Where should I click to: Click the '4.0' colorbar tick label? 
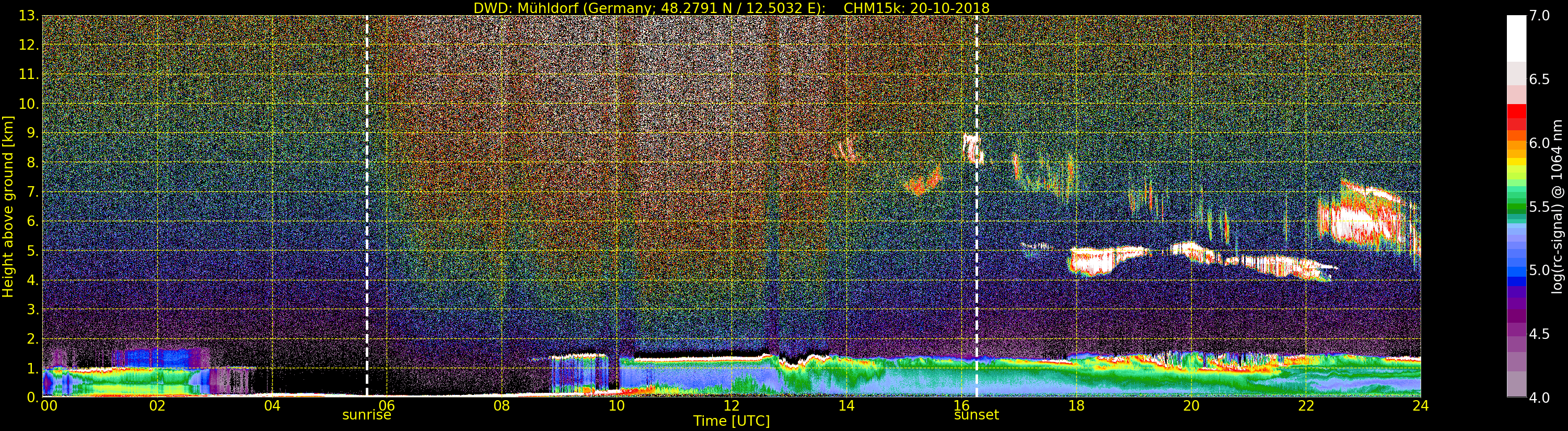point(1539,398)
